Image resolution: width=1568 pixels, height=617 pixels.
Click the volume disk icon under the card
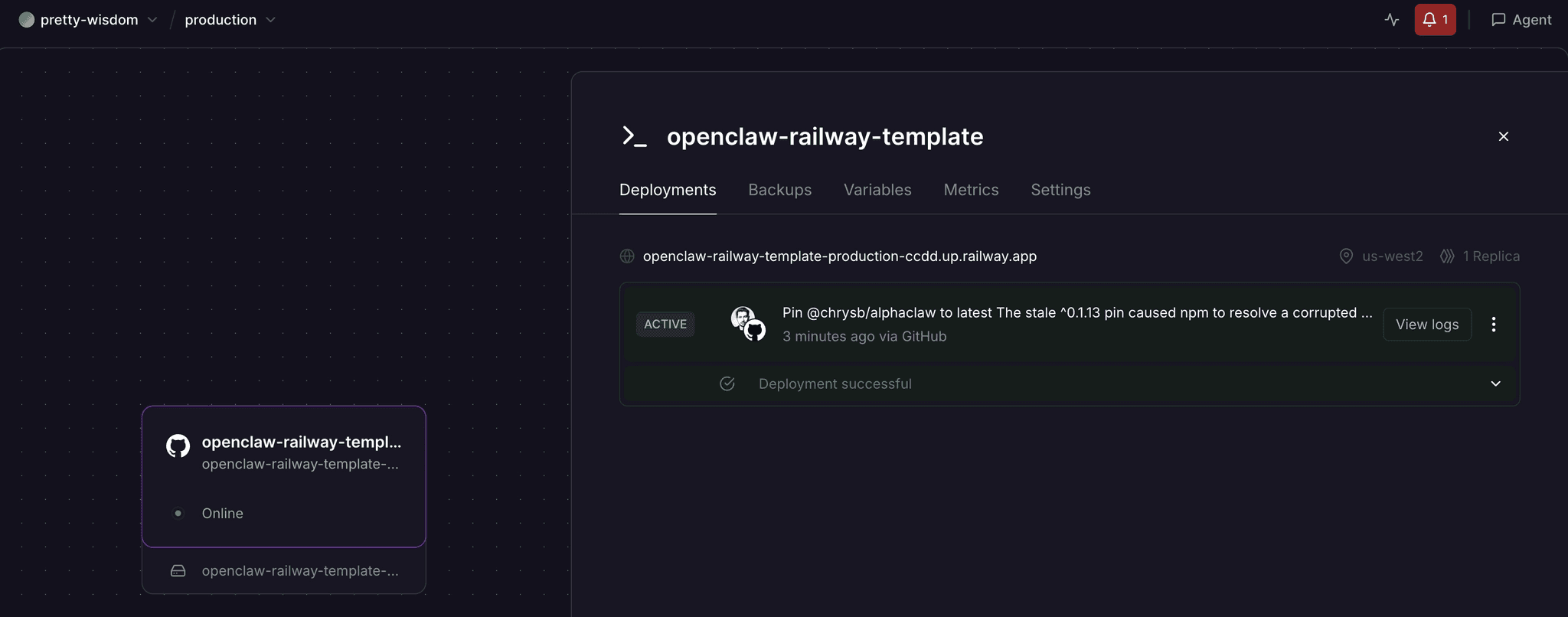pyautogui.click(x=178, y=571)
